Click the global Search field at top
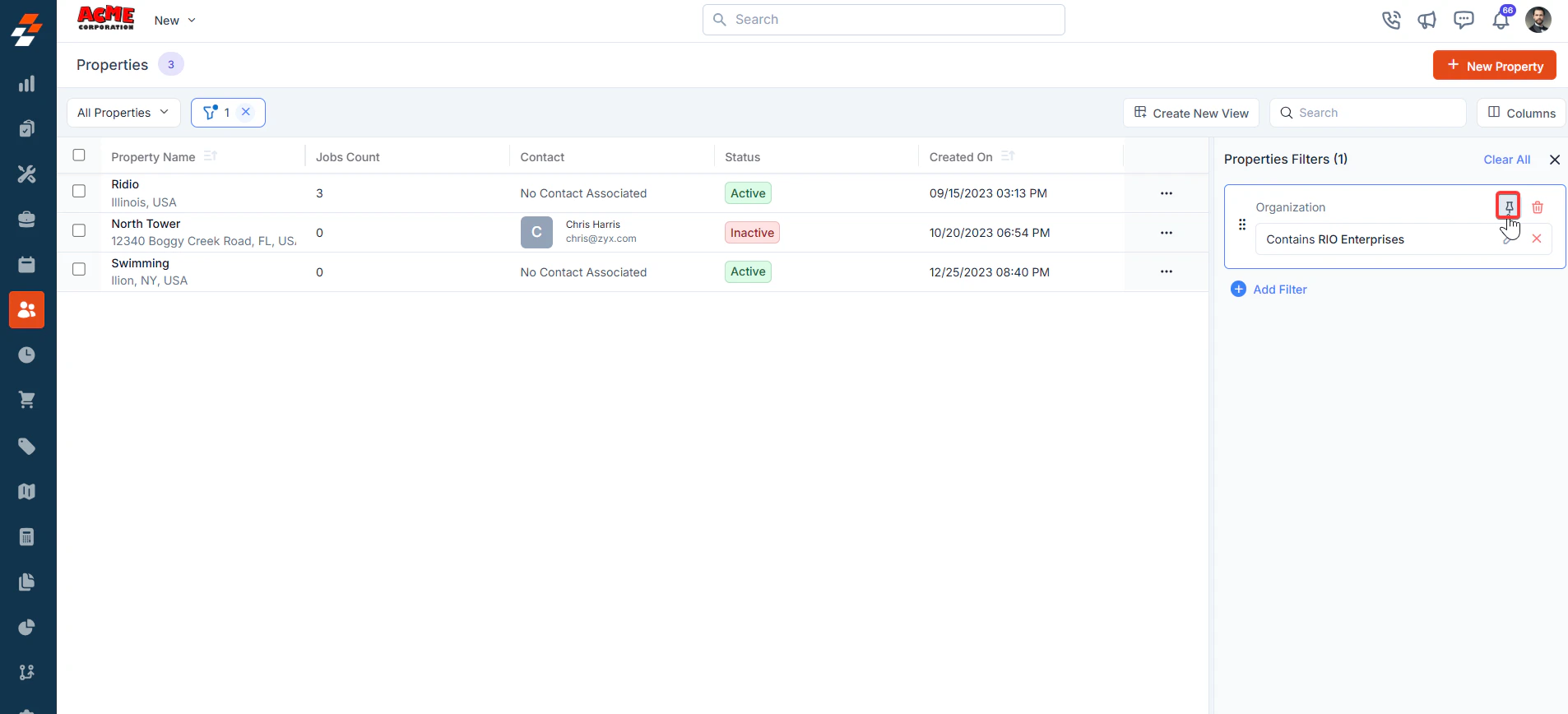The image size is (1568, 714). pos(884,20)
